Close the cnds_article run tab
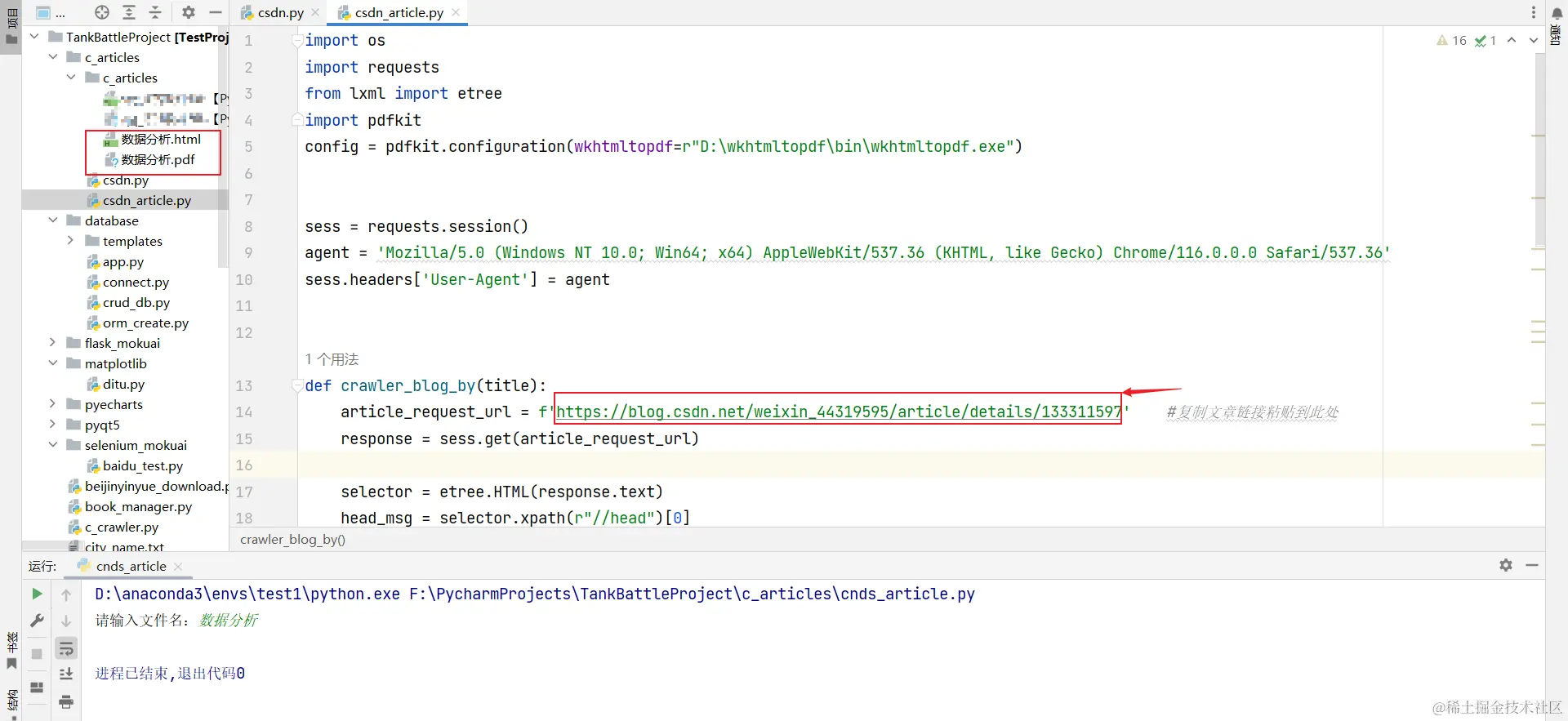This screenshot has width=1568, height=721. tap(178, 566)
